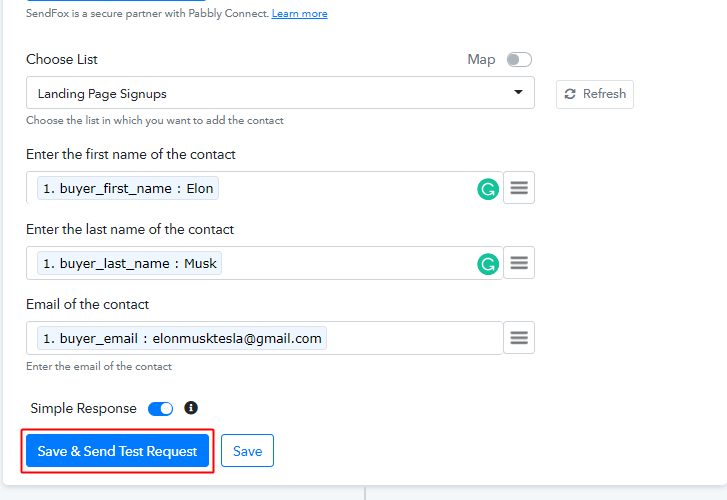Open hamburger menu beside email field
727x500 pixels.
pyautogui.click(x=518, y=338)
